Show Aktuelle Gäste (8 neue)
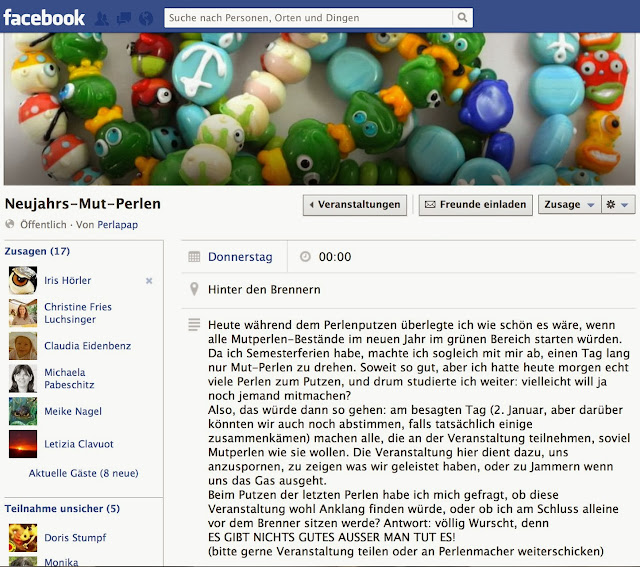 (x=84, y=473)
